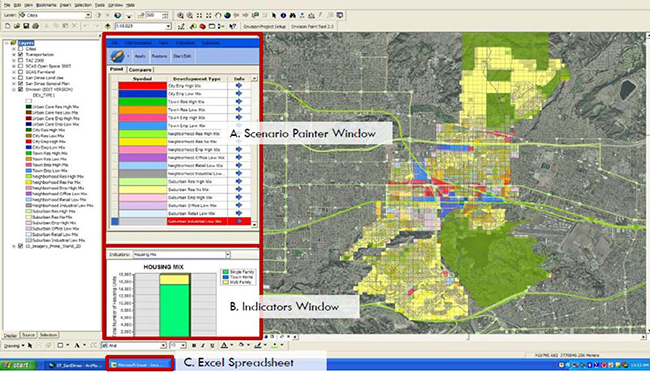The height and width of the screenshot is (372, 650).
Task: Click down arrow of development type scrollbar
Action: pyautogui.click(x=254, y=224)
